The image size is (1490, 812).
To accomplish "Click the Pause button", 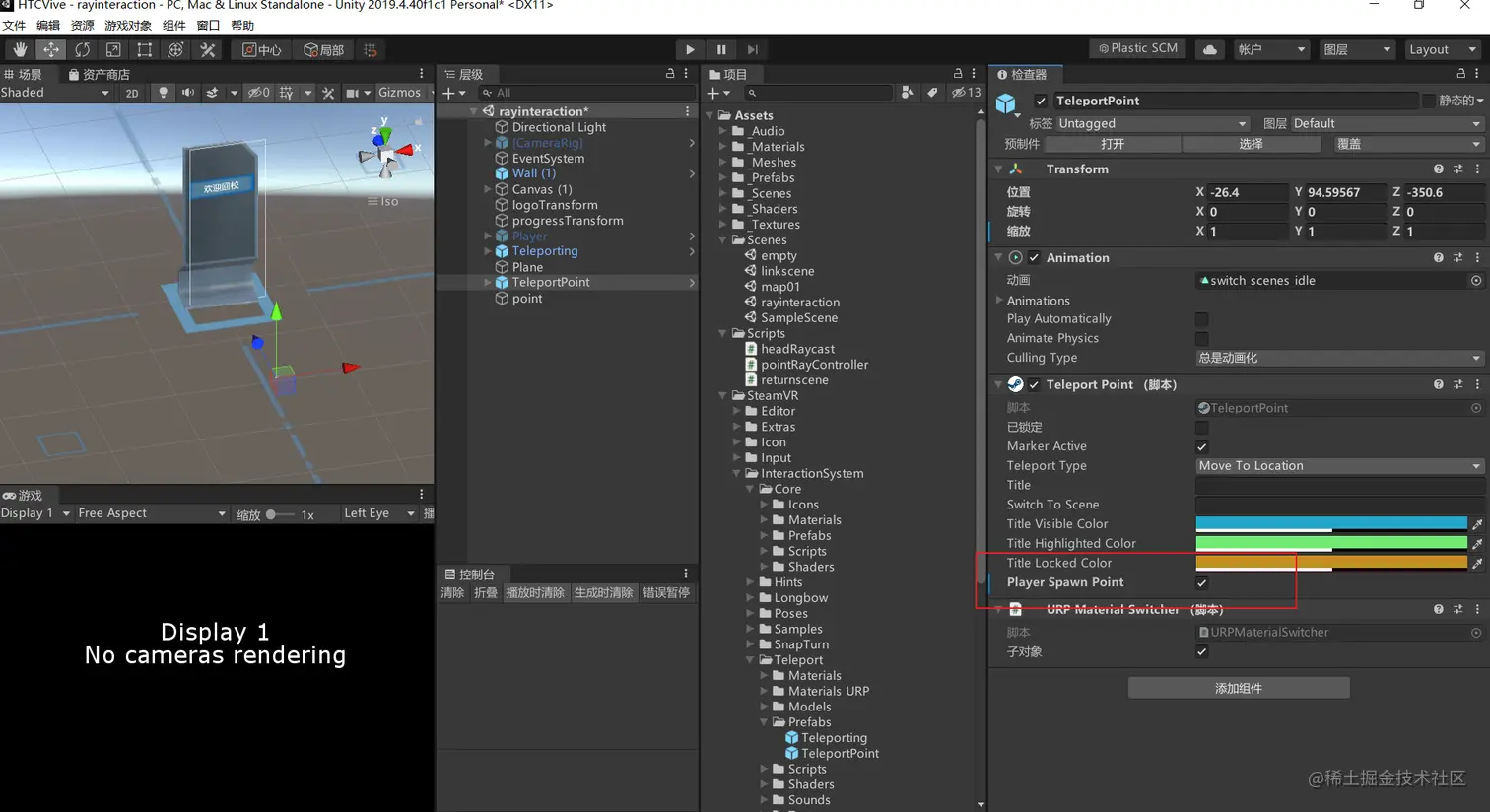I will click(721, 49).
